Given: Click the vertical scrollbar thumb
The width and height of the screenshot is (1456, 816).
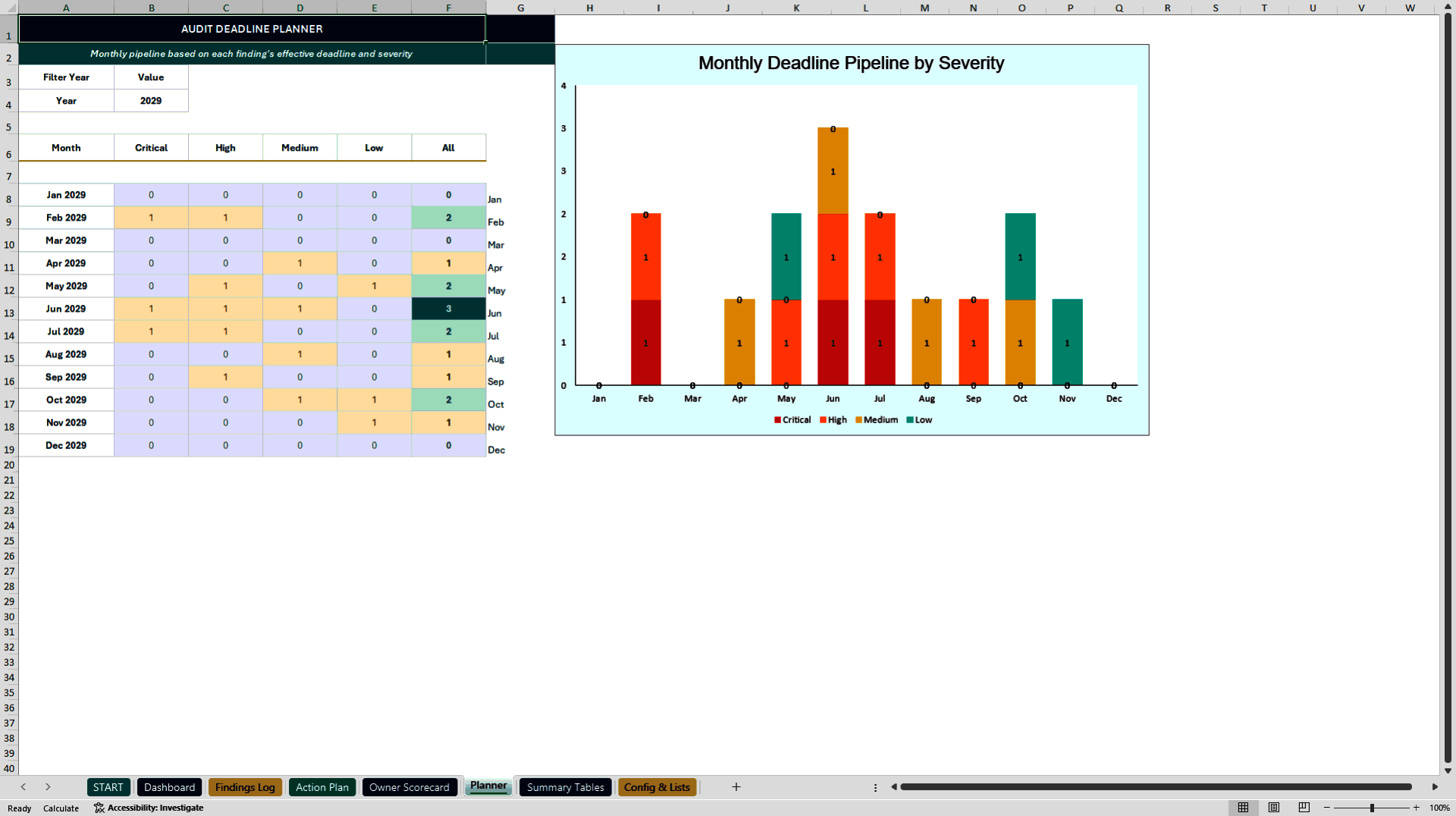Looking at the screenshot, I should (x=1448, y=387).
